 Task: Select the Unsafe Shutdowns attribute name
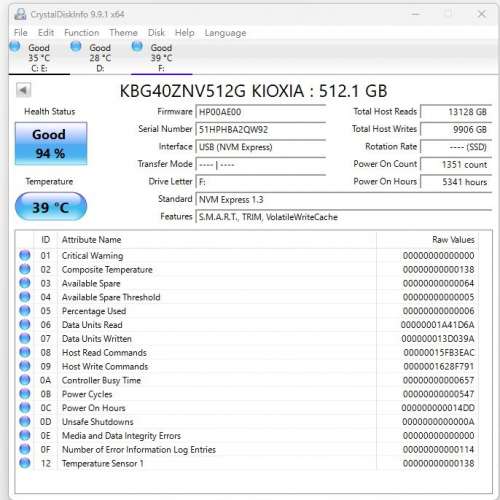tap(98, 422)
